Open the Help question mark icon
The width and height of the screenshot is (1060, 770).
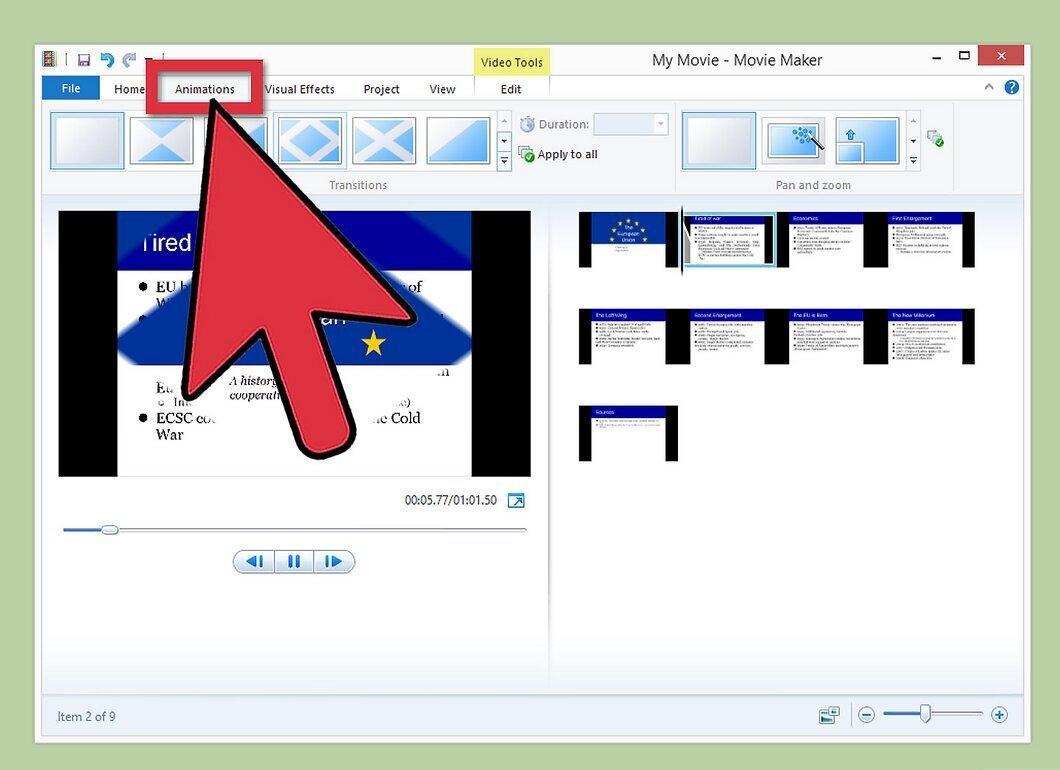[1011, 87]
